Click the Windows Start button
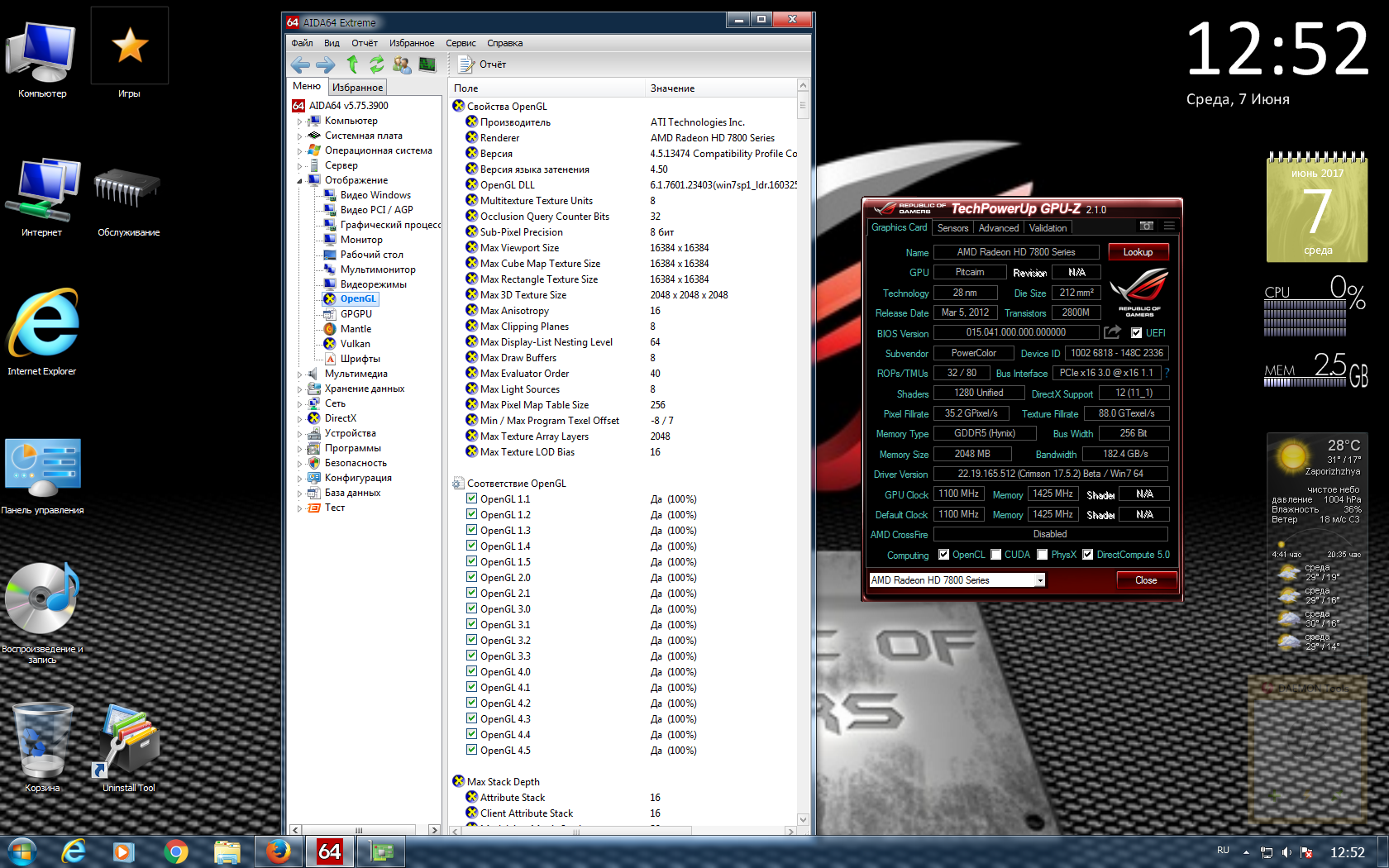Screen dimensions: 1389x868 pyautogui.click(x=22, y=851)
